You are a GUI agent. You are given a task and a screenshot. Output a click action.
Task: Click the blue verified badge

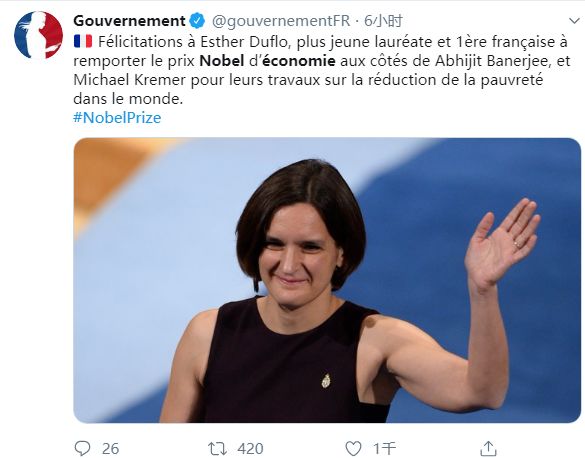[x=197, y=21]
